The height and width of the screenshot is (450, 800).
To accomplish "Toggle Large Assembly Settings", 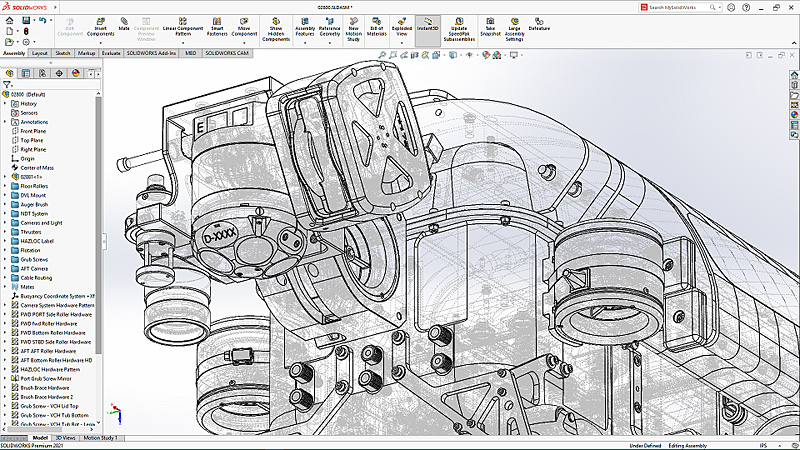I will (x=517, y=28).
